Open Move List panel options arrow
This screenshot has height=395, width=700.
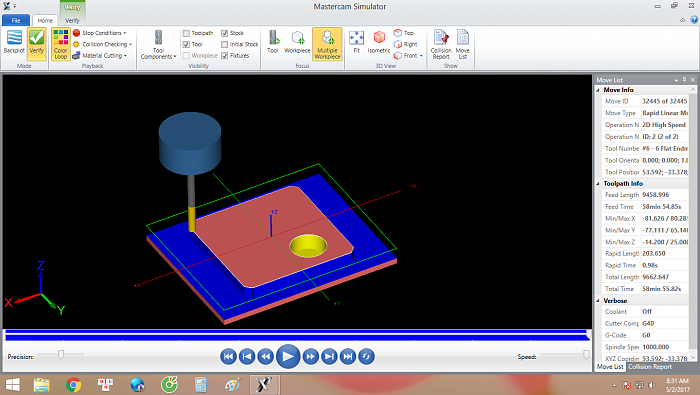676,80
